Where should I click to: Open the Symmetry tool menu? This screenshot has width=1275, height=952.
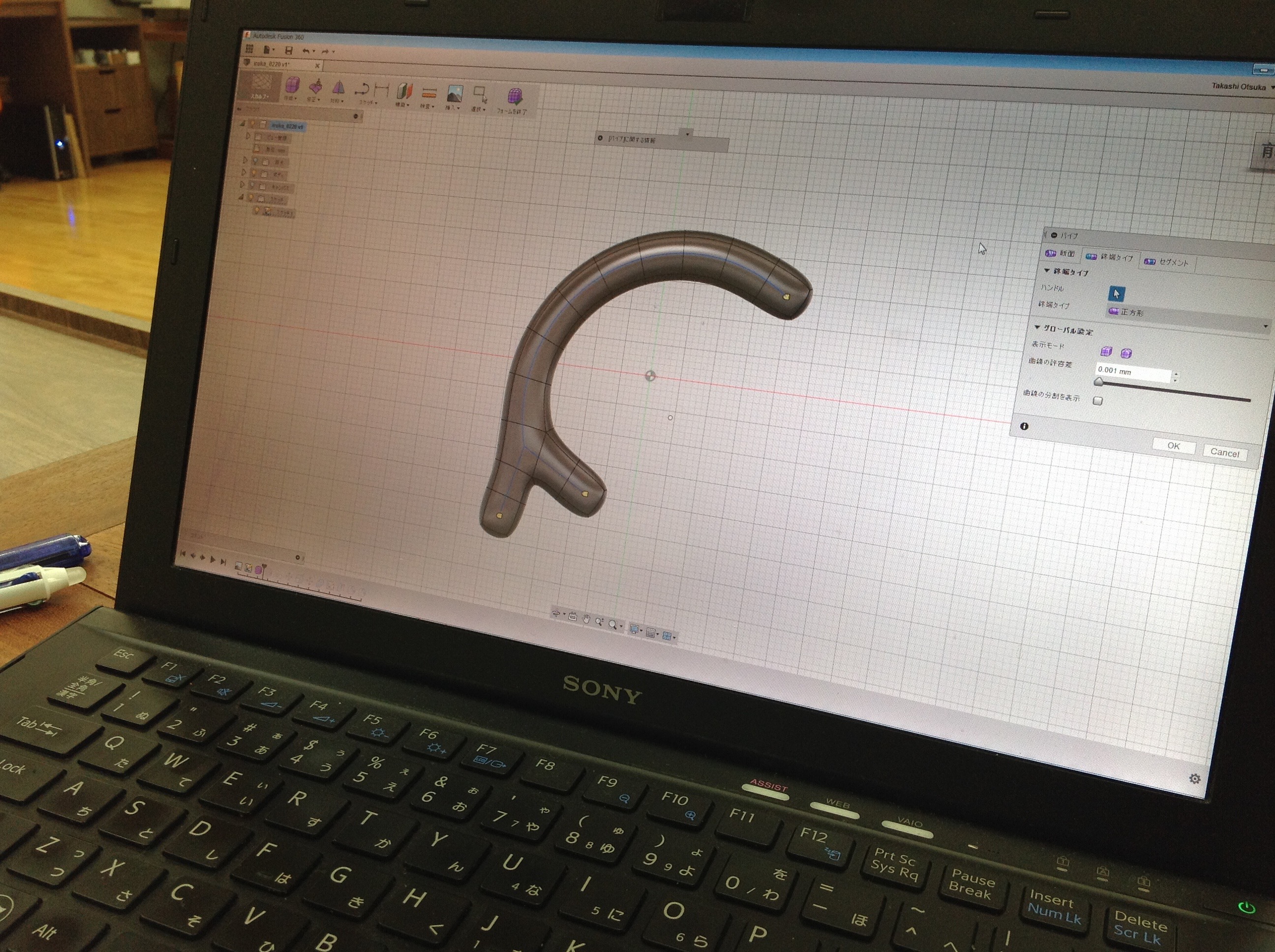coord(338,90)
